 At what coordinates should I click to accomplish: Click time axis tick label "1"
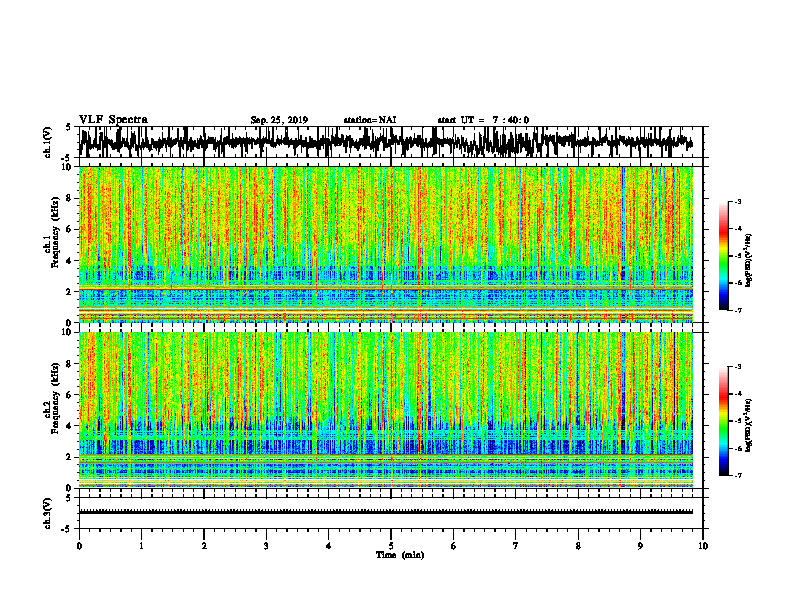point(141,546)
